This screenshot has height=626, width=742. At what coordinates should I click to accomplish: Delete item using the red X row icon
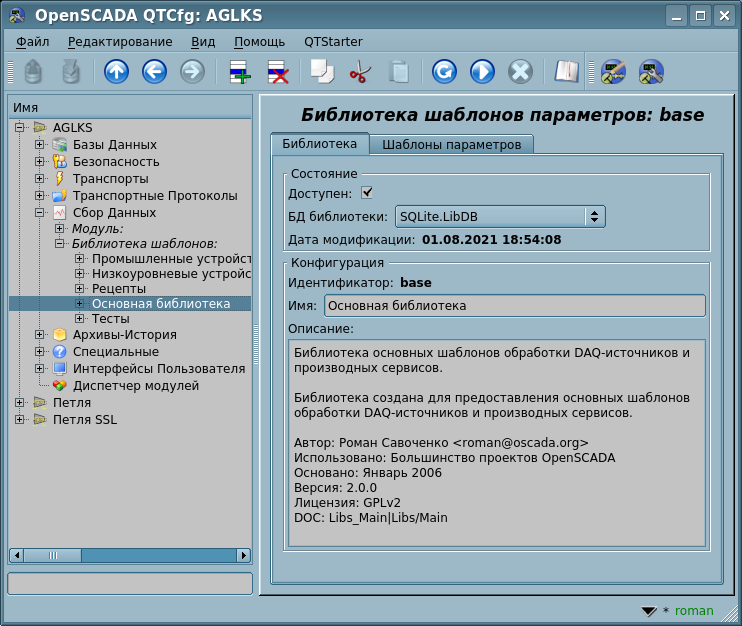(x=278, y=72)
